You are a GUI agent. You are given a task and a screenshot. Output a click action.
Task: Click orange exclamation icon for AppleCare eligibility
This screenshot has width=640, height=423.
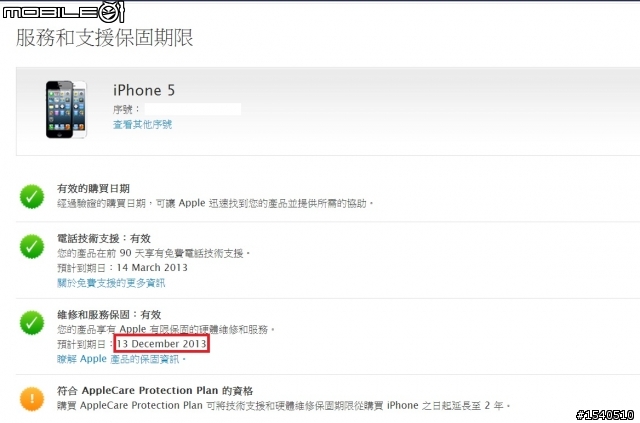coord(32,399)
